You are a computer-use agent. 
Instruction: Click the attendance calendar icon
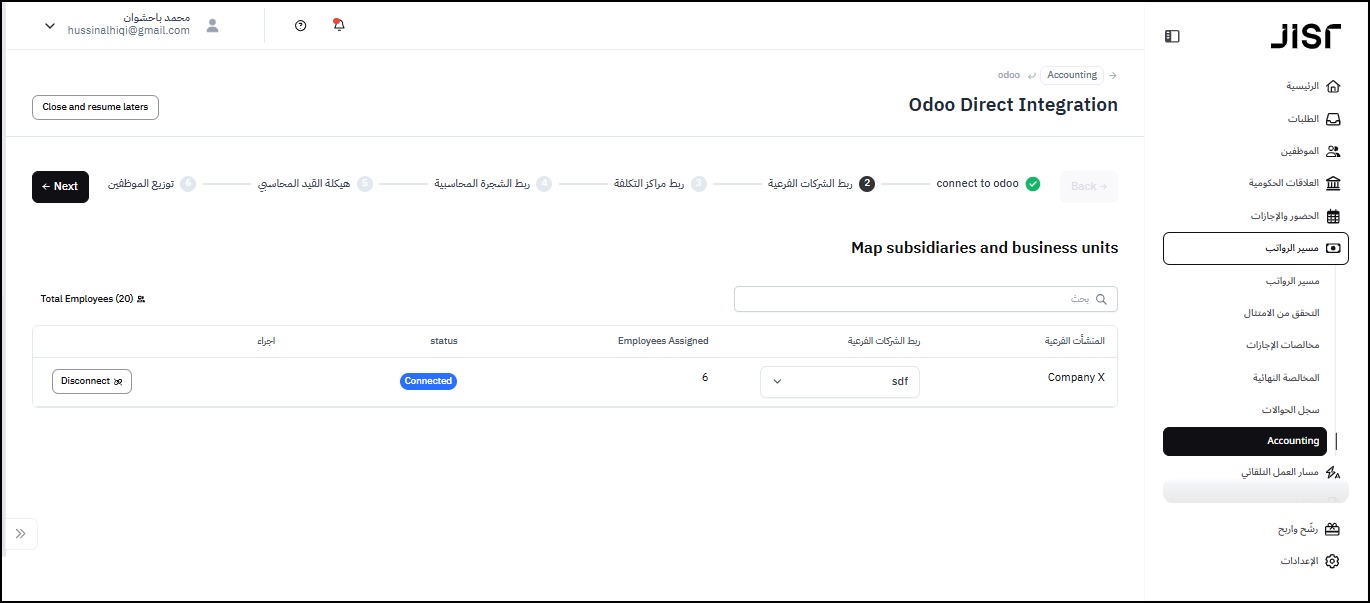pos(1332,216)
